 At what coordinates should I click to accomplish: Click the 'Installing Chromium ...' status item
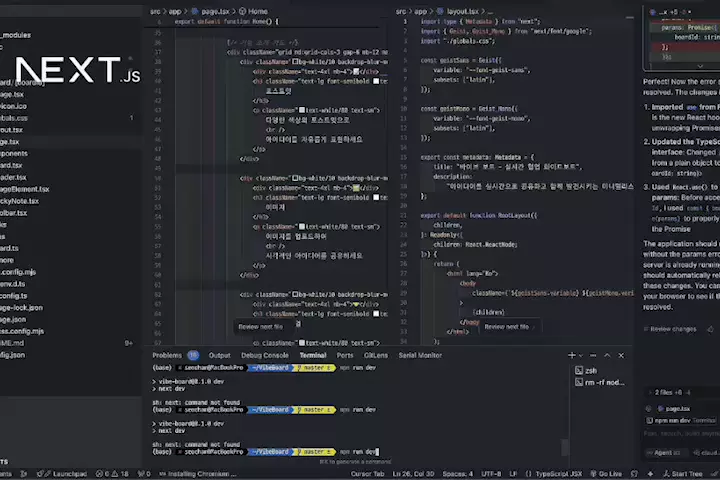point(198,474)
